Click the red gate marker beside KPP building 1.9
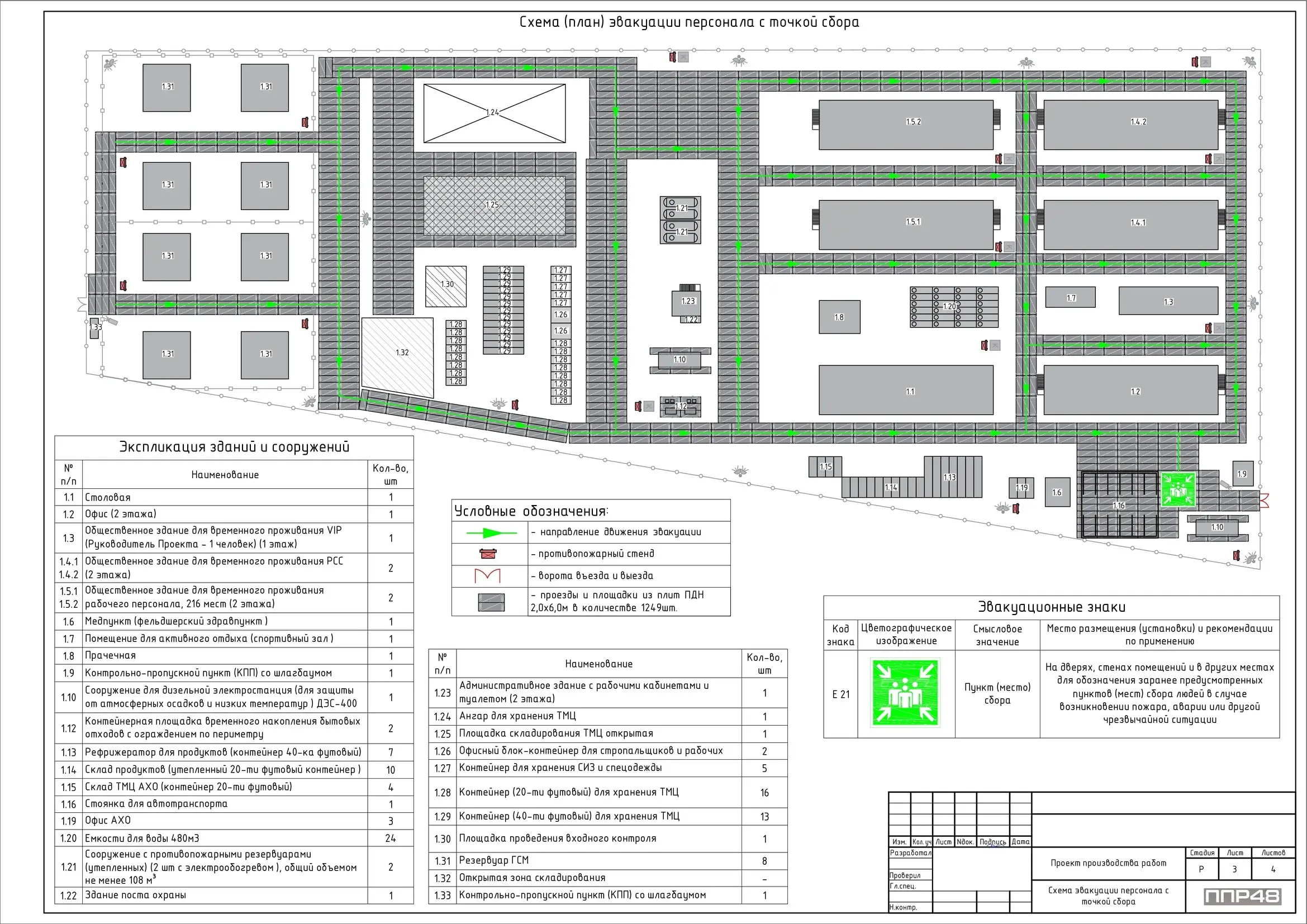 pos(1265,501)
